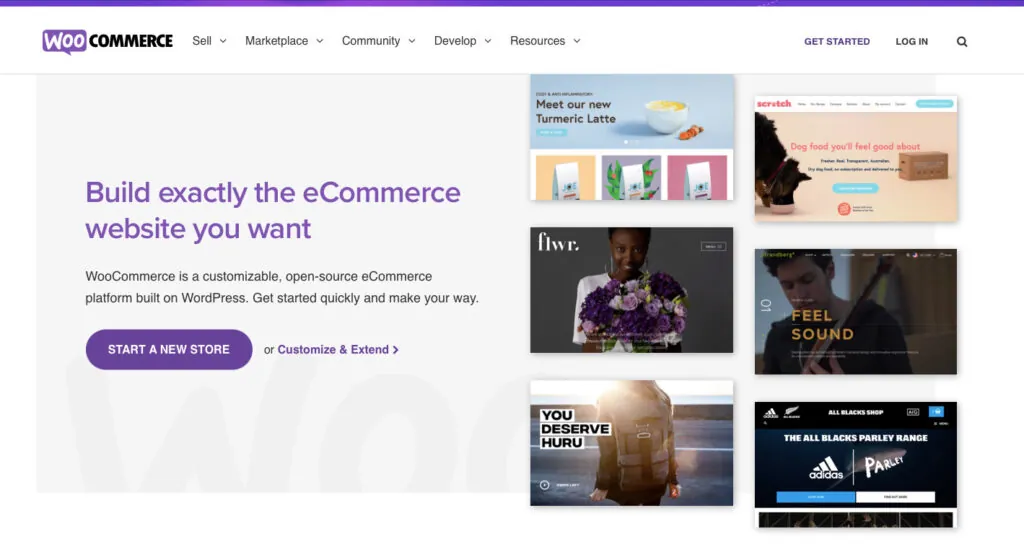The height and width of the screenshot is (552, 1024).
Task: Follow the Customize & Extend link
Action: click(x=338, y=349)
